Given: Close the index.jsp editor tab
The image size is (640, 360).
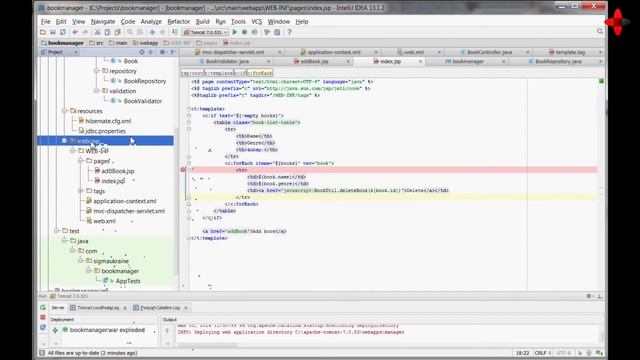Looking at the screenshot, I should pyautogui.click(x=420, y=61).
